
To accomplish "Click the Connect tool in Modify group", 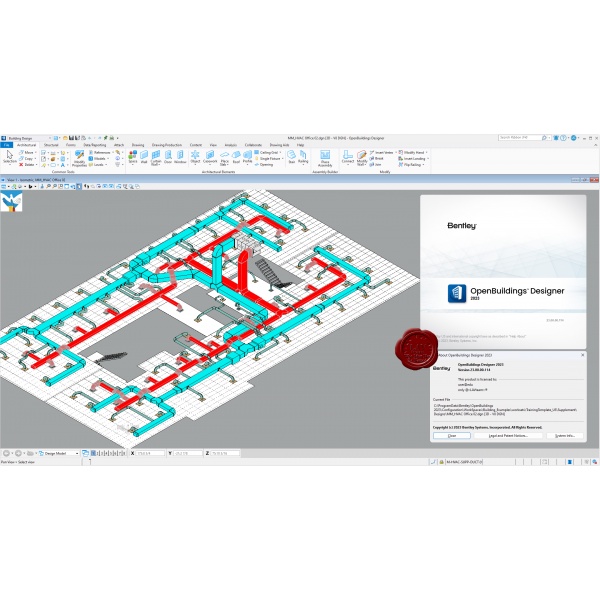I will pos(348,157).
